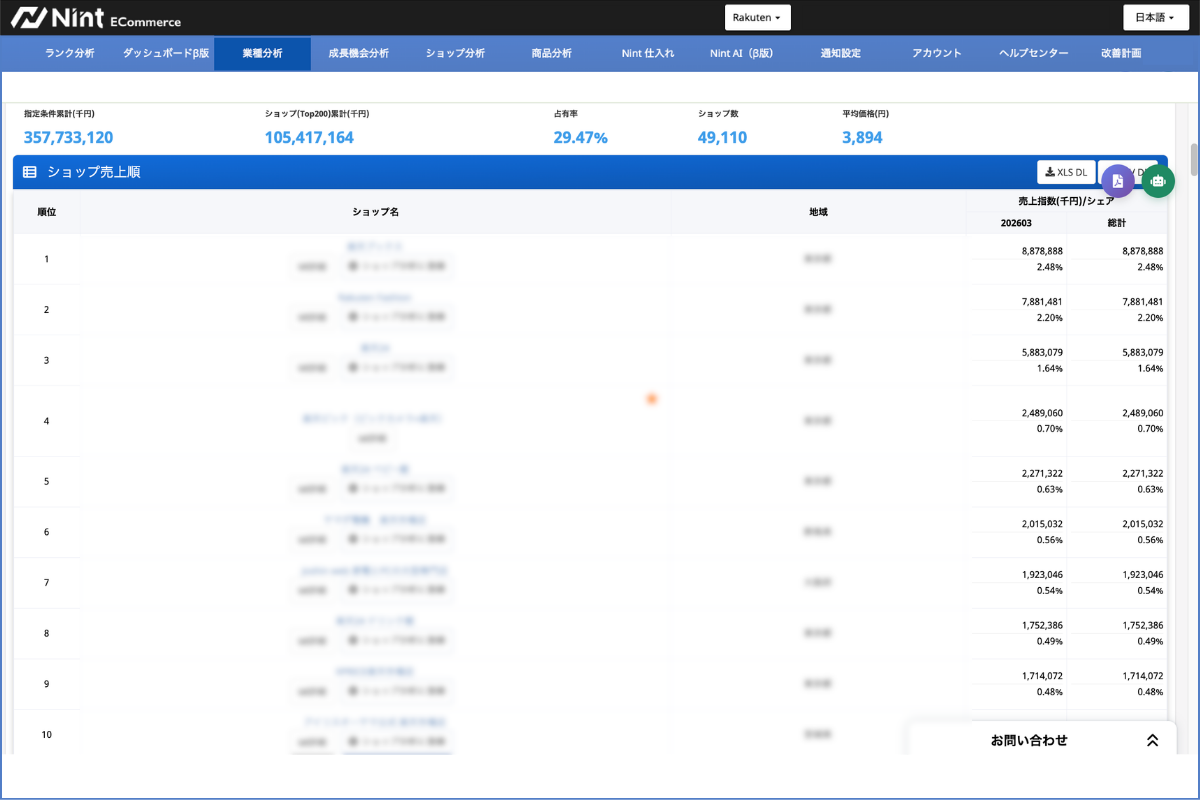Click the 3,894 average price value
Screen dimensions: 1200x800
(862, 138)
